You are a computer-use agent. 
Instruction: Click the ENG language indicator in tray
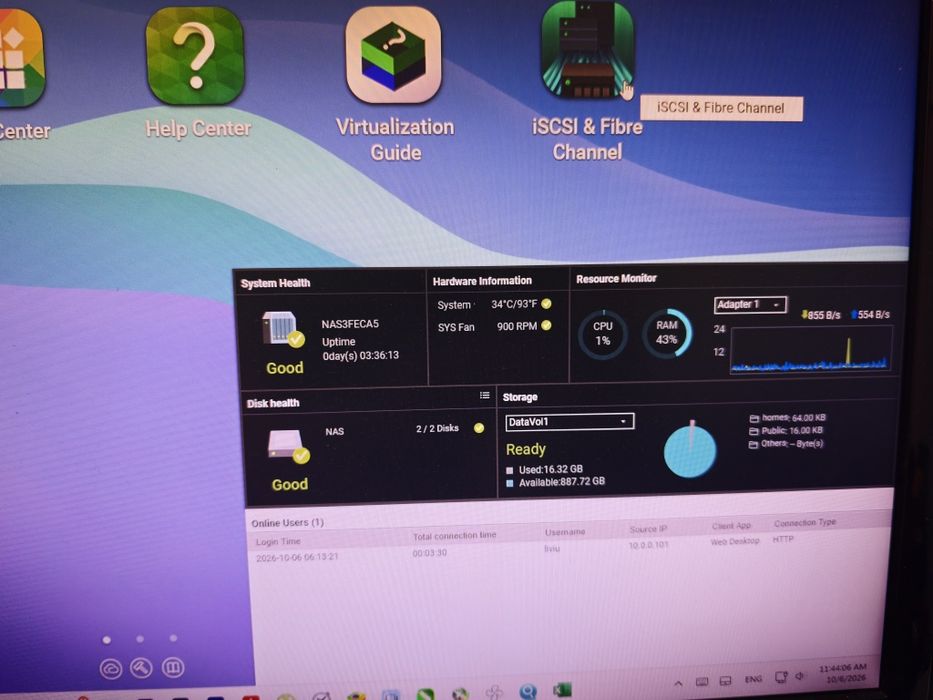pyautogui.click(x=753, y=679)
